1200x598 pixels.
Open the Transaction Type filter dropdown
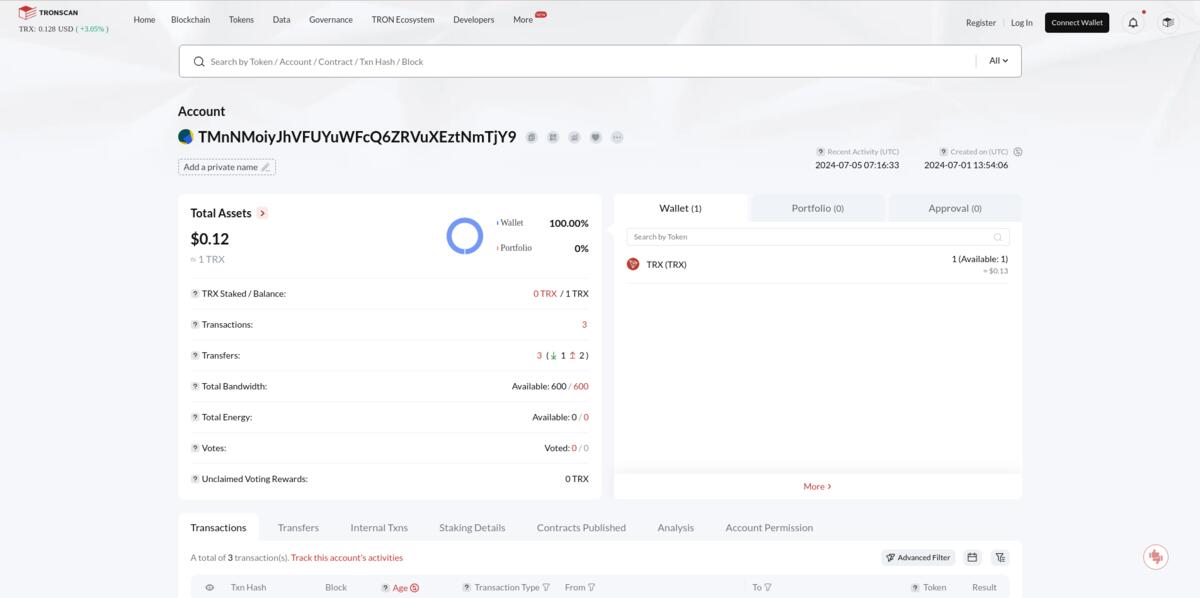coord(546,588)
